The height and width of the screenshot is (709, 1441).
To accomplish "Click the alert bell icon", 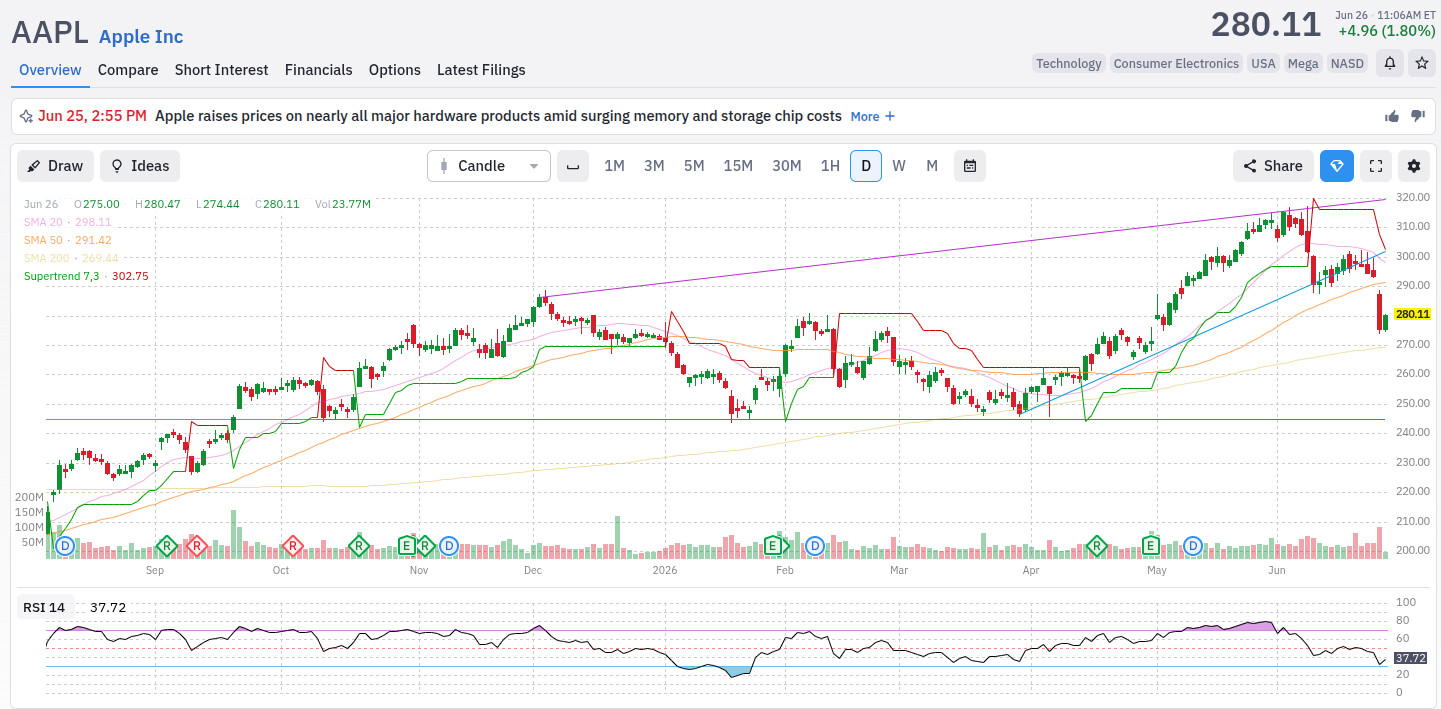I will coord(1390,63).
